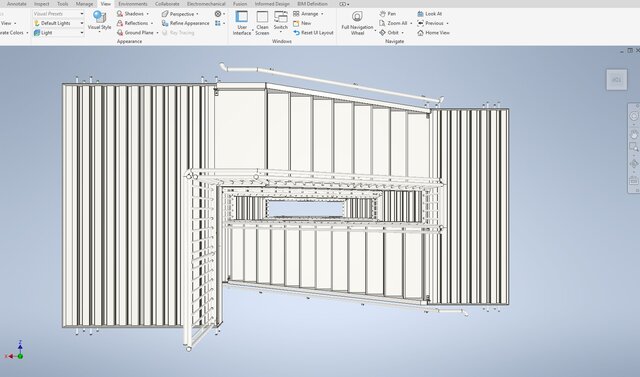Expand the Visual Style dropdown arrow
The width and height of the screenshot is (640, 377).
[100, 32]
